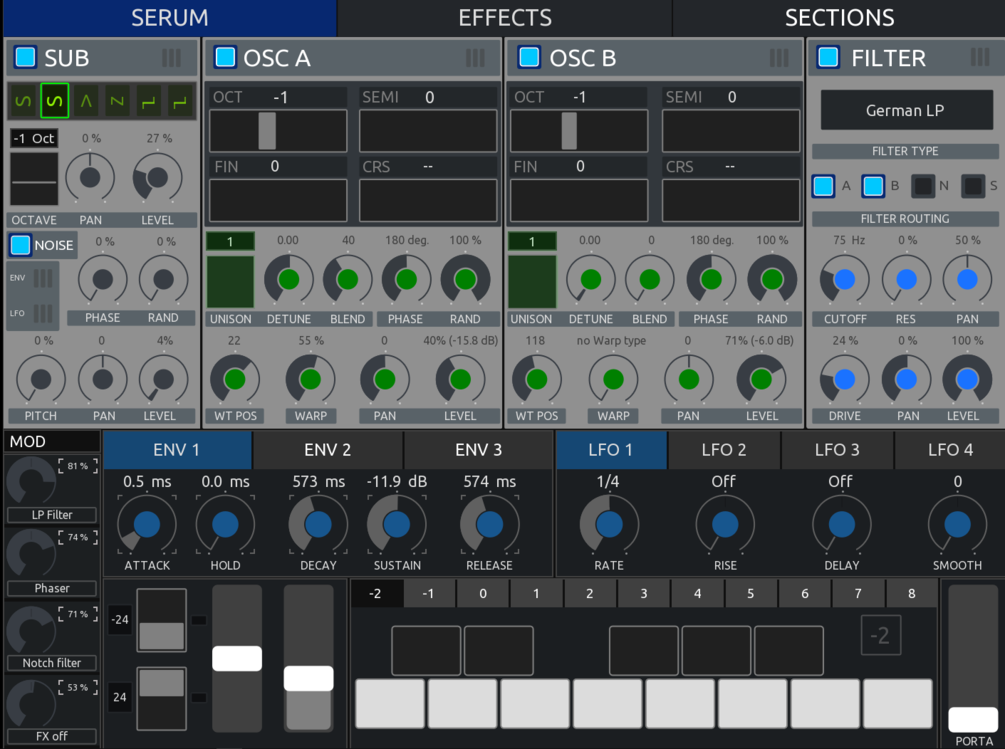Switch to the EFFECTS tab

coord(504,17)
